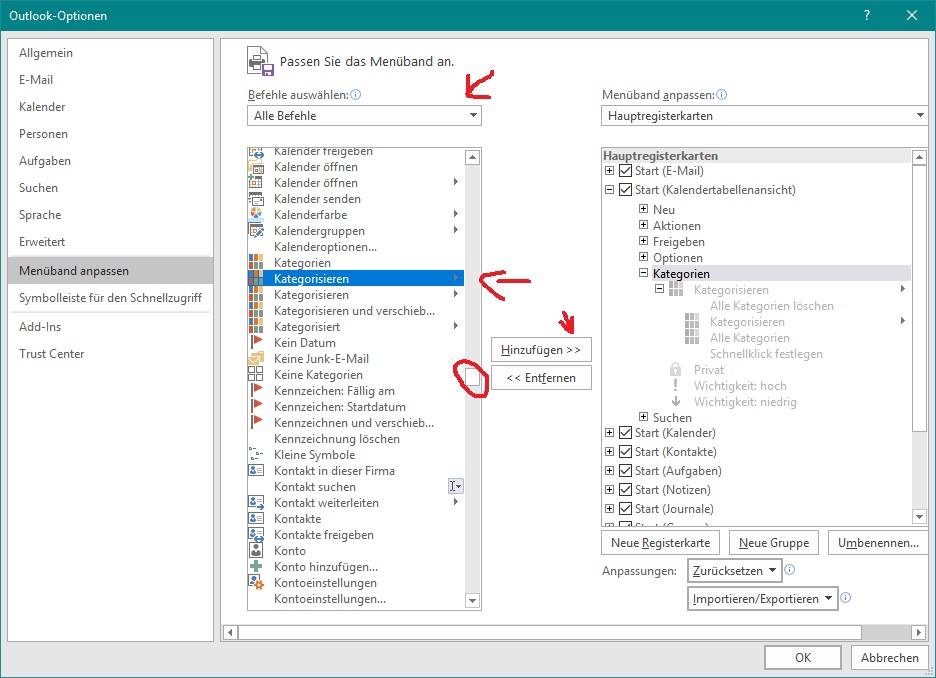Viewport: 936px width, 678px height.
Task: Click the Kontakt in dieser Firma icon
Action: pos(255,471)
